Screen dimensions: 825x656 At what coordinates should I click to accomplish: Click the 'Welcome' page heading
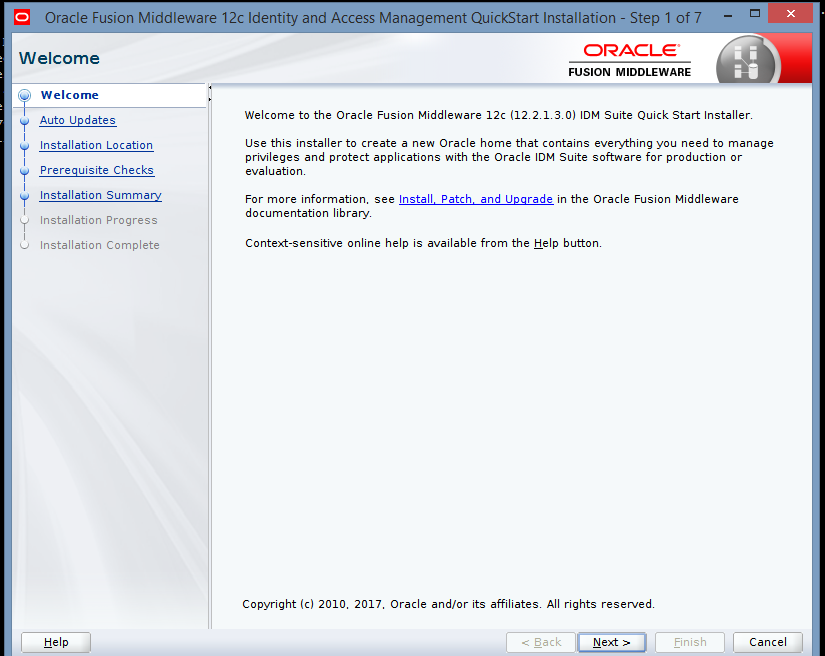pos(59,58)
